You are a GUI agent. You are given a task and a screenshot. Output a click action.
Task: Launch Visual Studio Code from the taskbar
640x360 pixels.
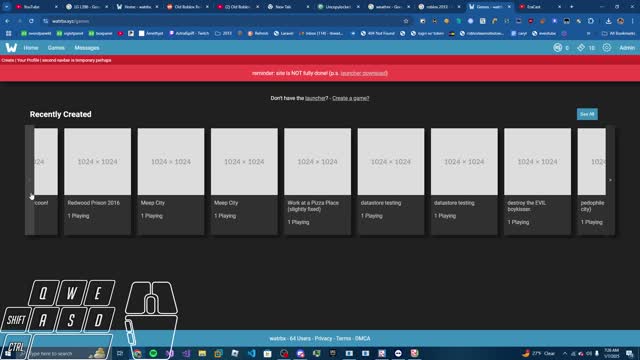pos(251,353)
